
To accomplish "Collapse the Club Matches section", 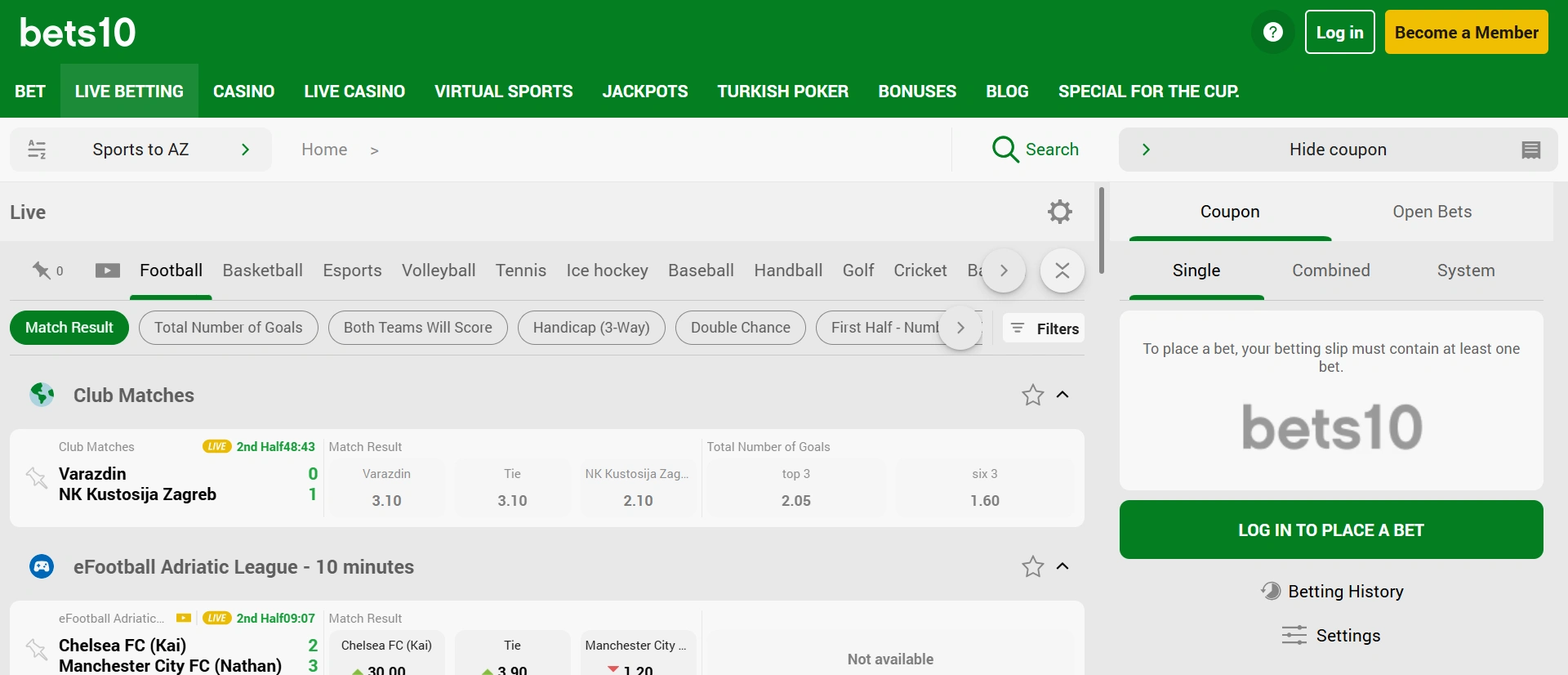I will pos(1062,395).
